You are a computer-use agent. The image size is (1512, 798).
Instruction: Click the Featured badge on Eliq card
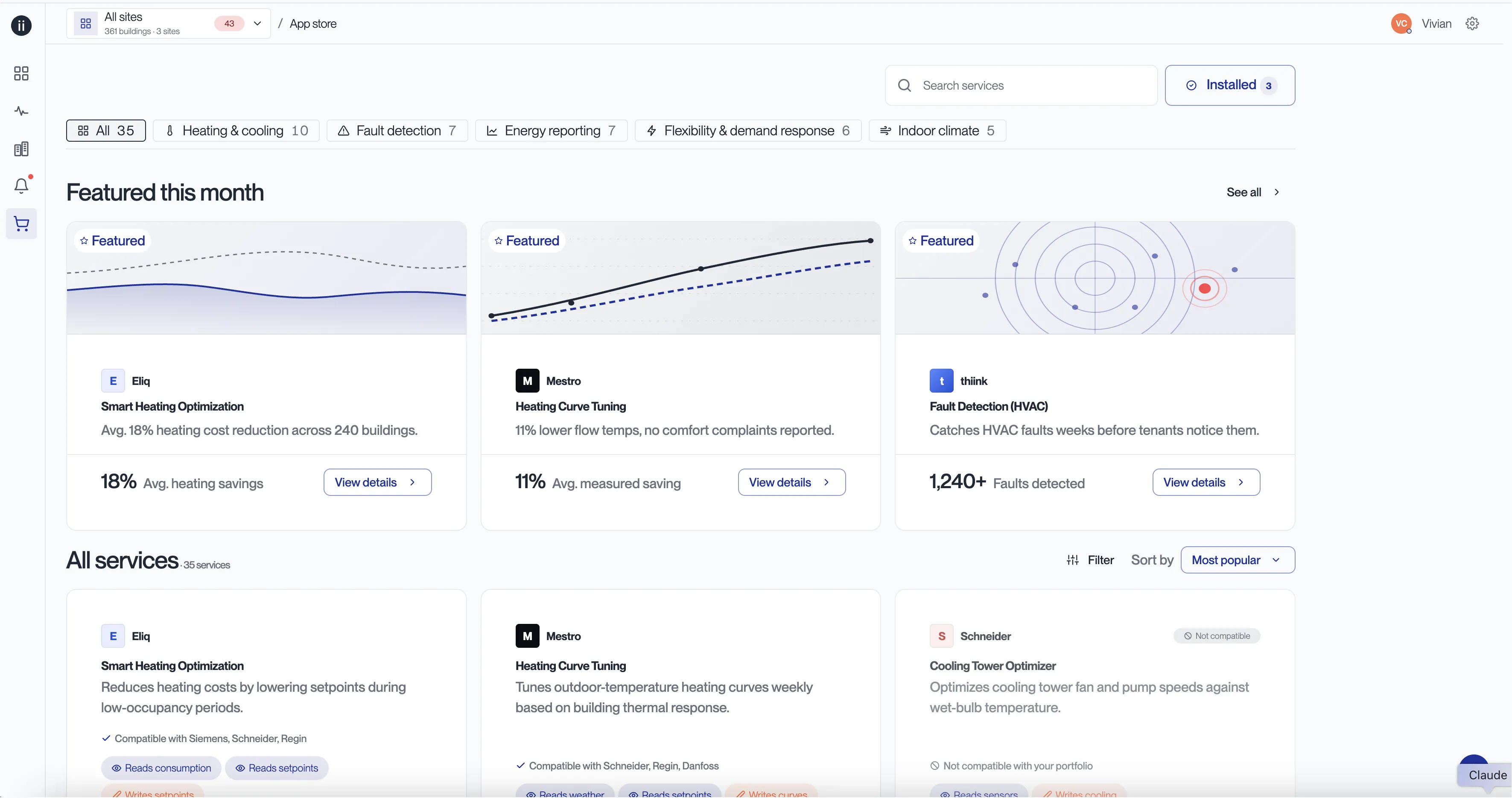coord(113,241)
